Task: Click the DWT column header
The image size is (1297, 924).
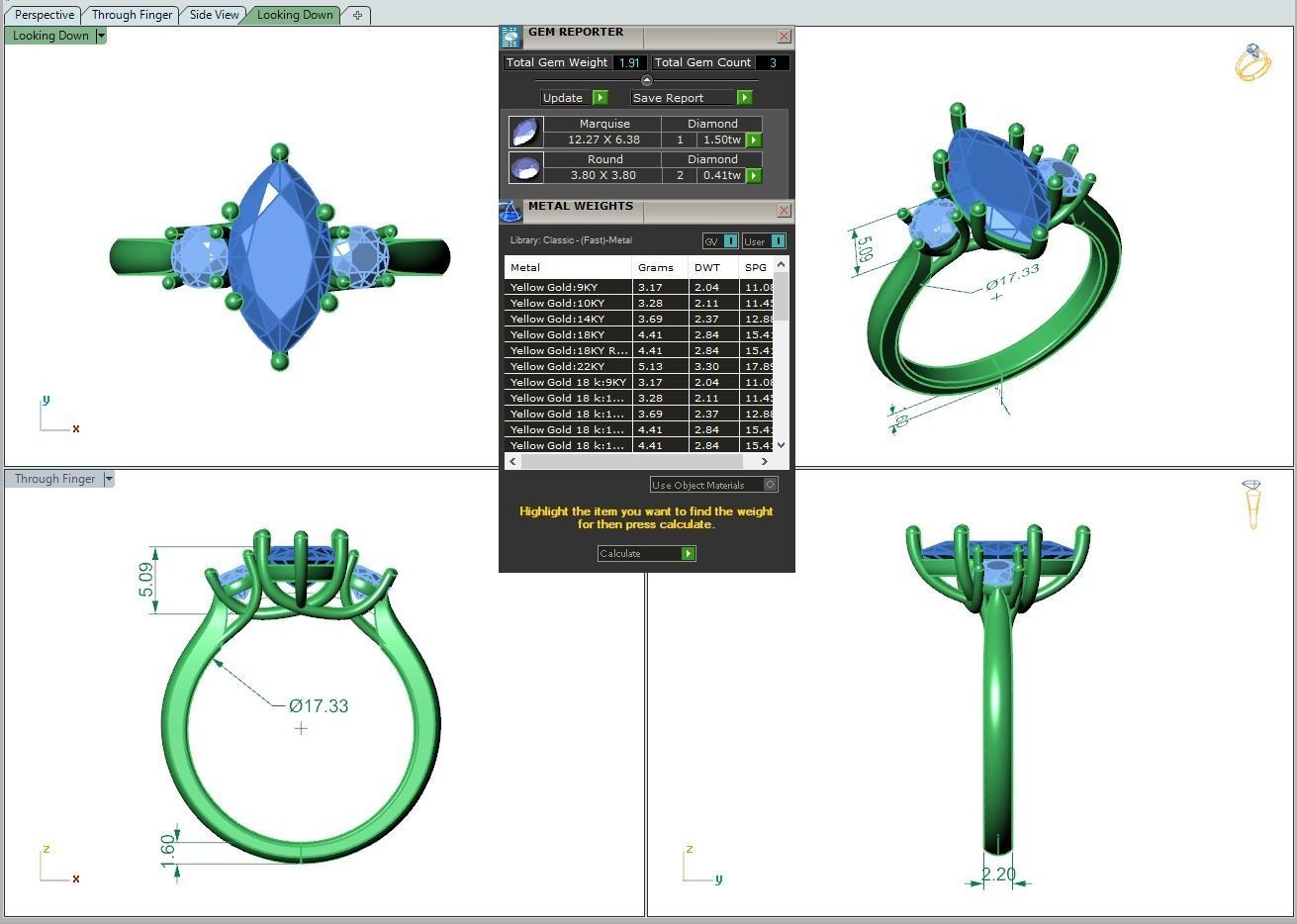Action: point(714,267)
